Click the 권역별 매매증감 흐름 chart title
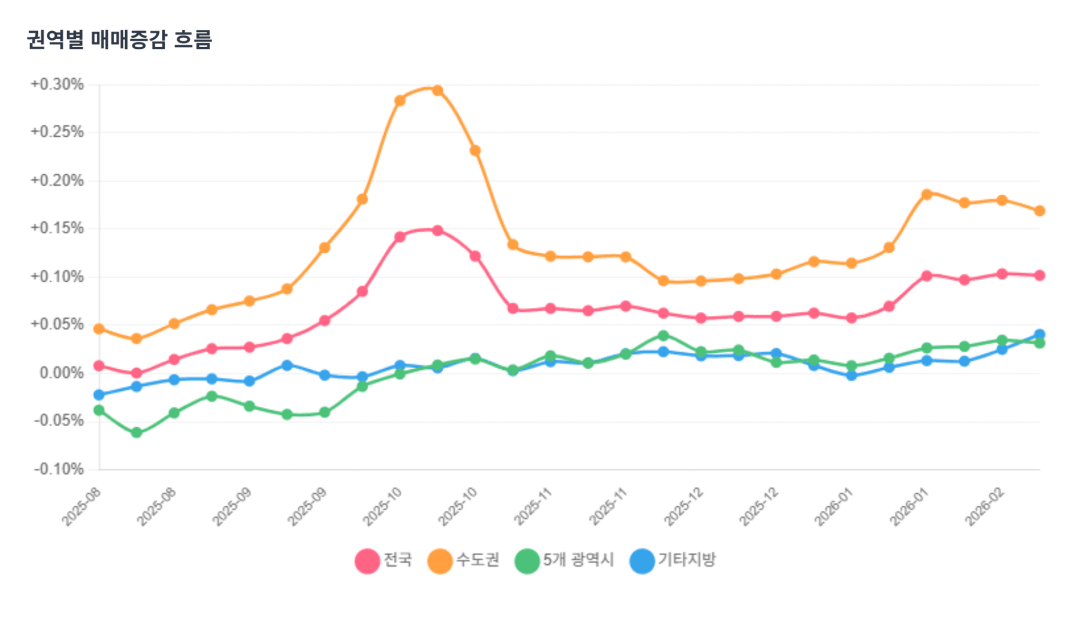 click(119, 41)
